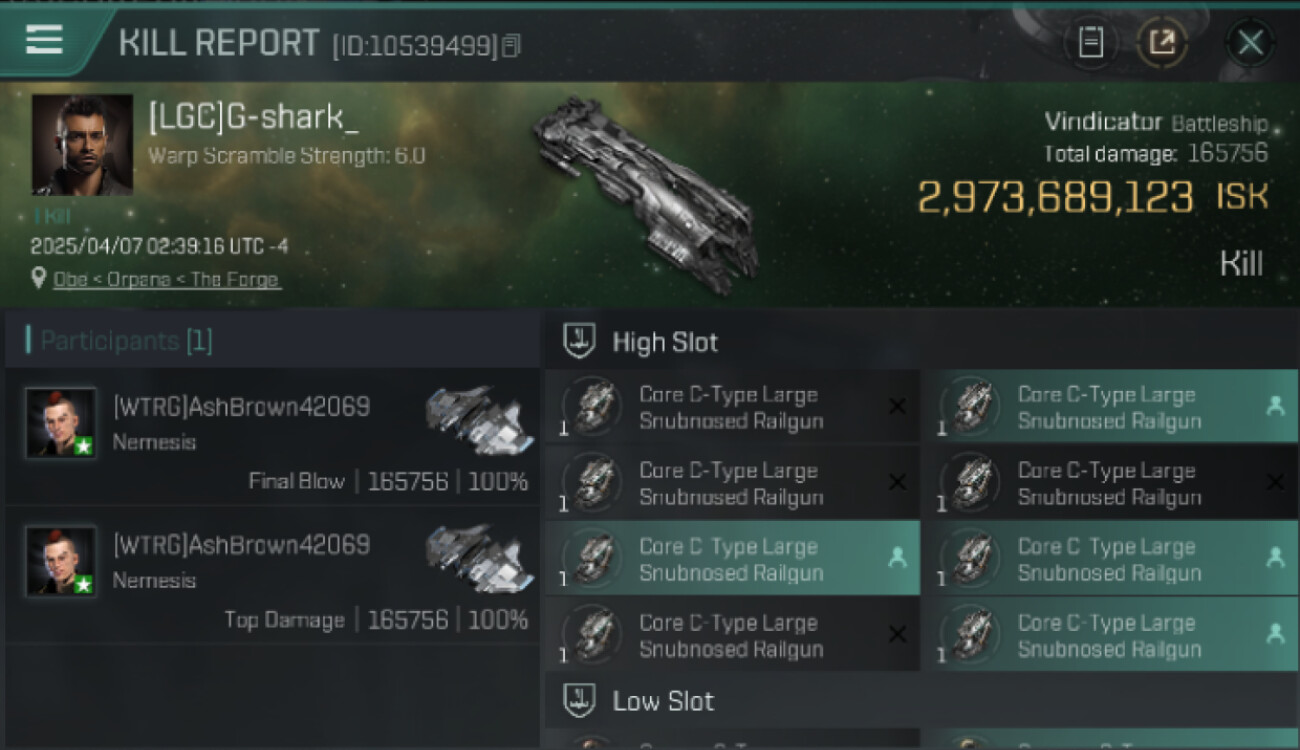Click dropped-item person icon on top-right railgun
1300x750 pixels.
pos(1274,406)
